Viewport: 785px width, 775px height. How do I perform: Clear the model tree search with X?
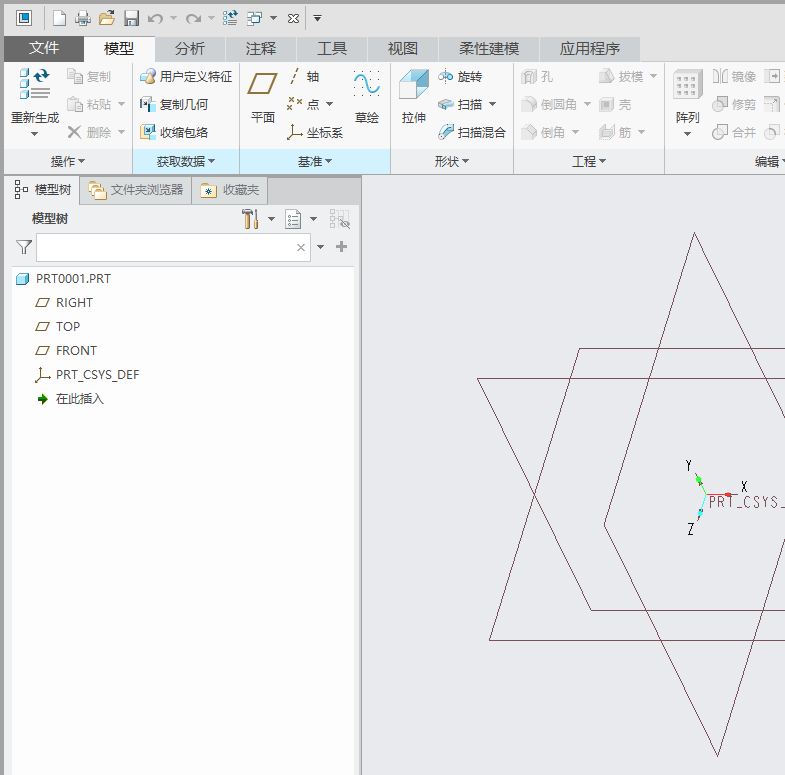(300, 247)
